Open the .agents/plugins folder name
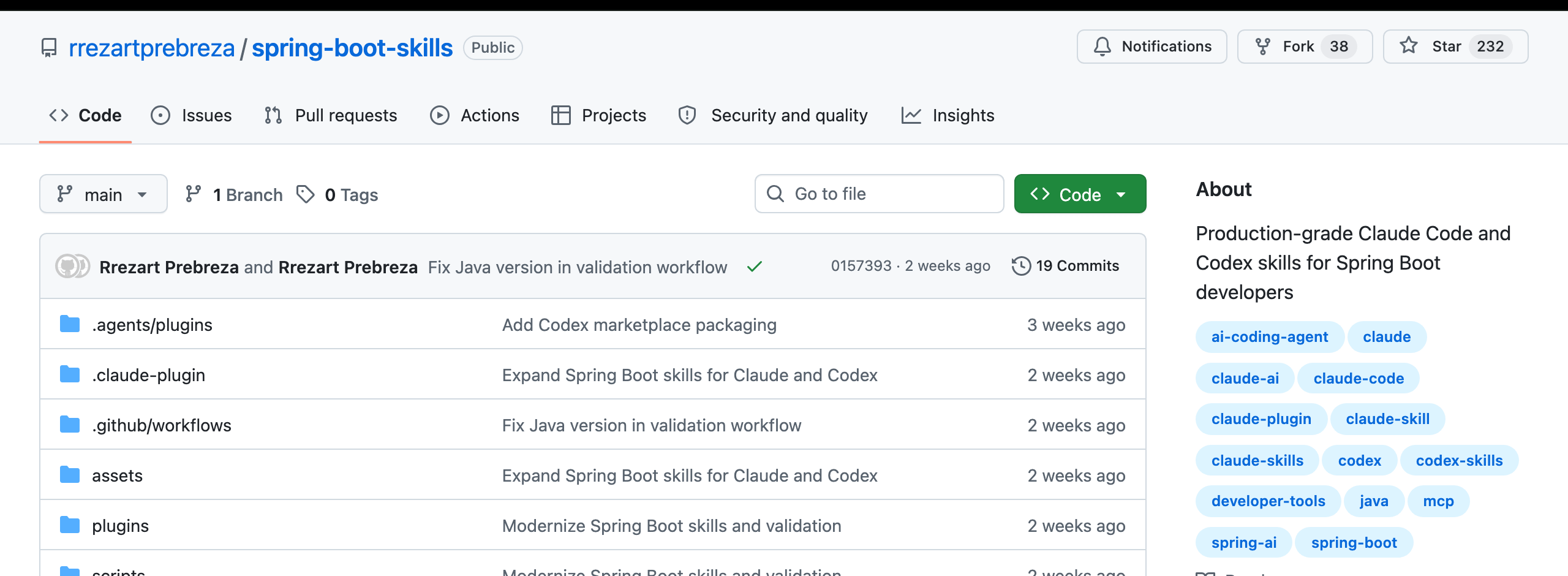The image size is (1568, 576). (x=153, y=325)
